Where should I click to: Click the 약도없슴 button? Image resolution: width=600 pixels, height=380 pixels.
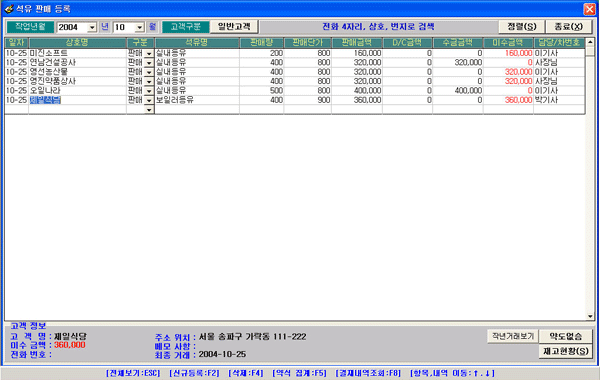(566, 336)
